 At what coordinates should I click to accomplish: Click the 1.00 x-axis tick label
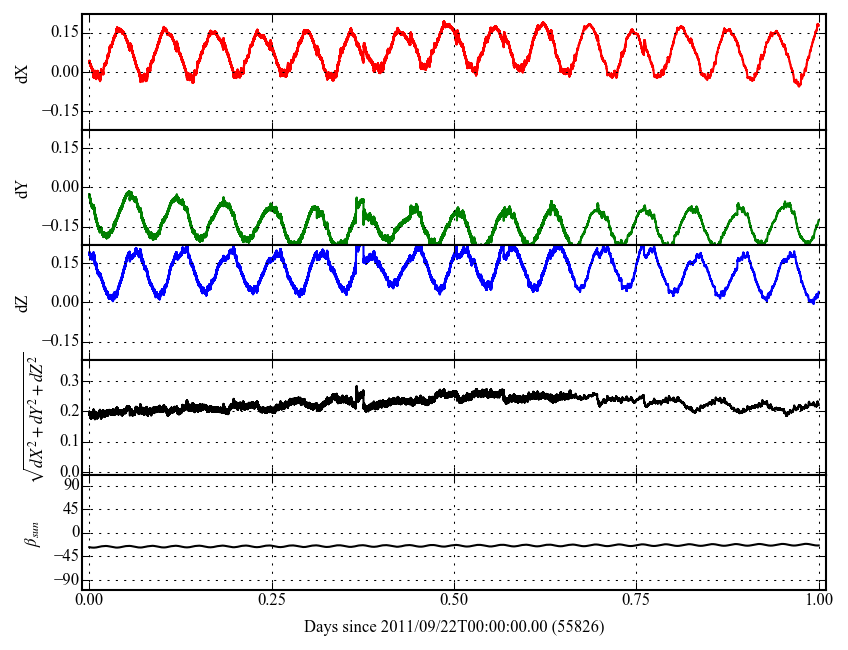(818, 601)
